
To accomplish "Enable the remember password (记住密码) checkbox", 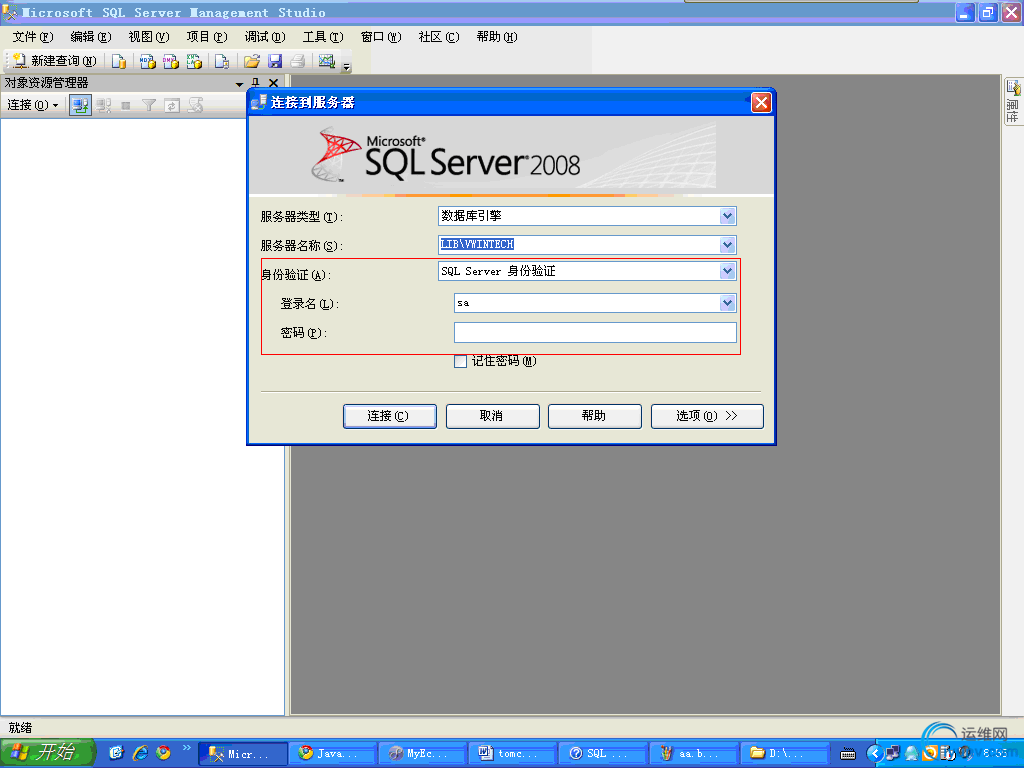I will click(x=460, y=361).
